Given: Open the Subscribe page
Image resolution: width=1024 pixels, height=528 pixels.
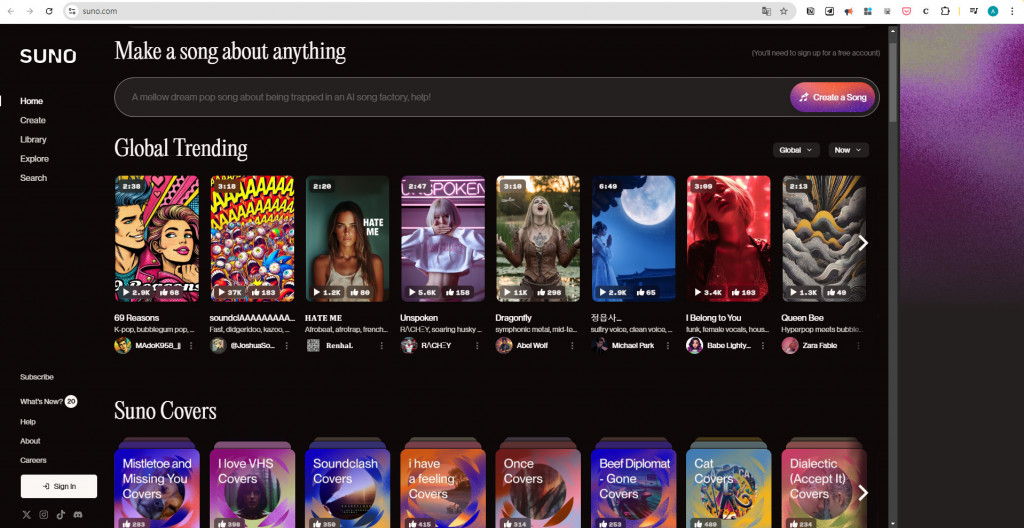Looking at the screenshot, I should click(37, 377).
